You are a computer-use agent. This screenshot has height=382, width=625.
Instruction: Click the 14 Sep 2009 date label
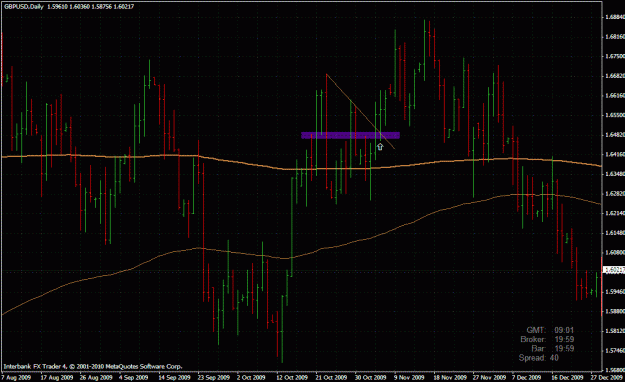click(x=174, y=377)
